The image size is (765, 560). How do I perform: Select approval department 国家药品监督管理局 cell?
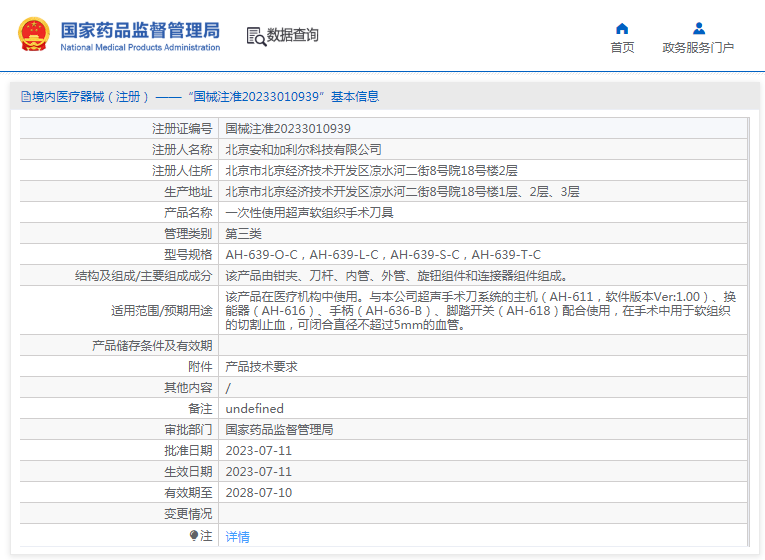coord(279,429)
